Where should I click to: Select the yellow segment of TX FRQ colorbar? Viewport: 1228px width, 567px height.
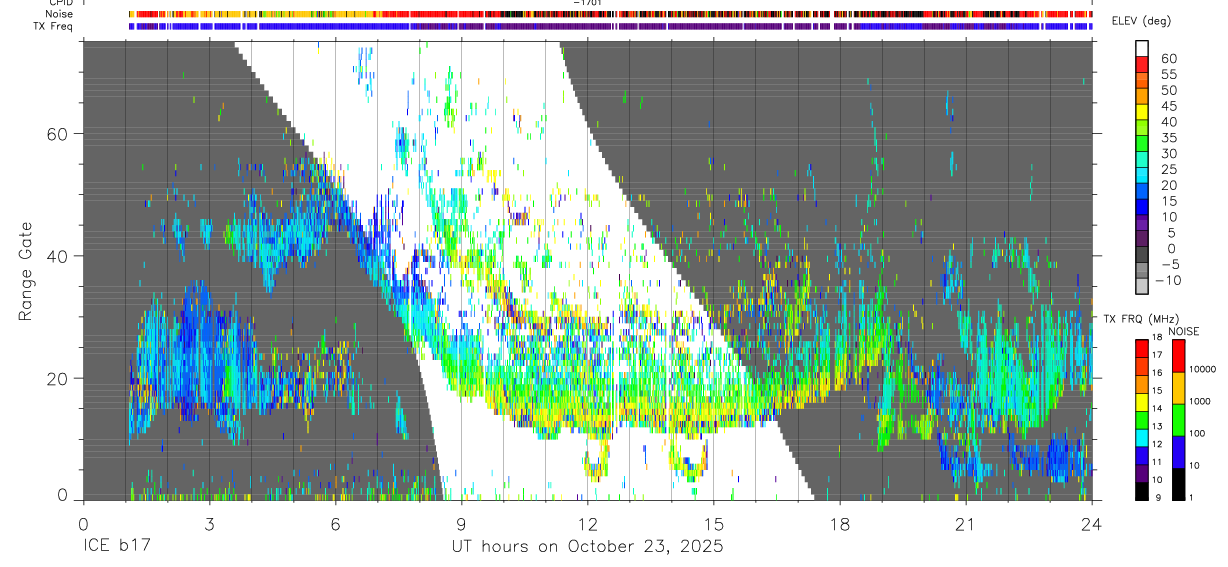(x=1142, y=402)
